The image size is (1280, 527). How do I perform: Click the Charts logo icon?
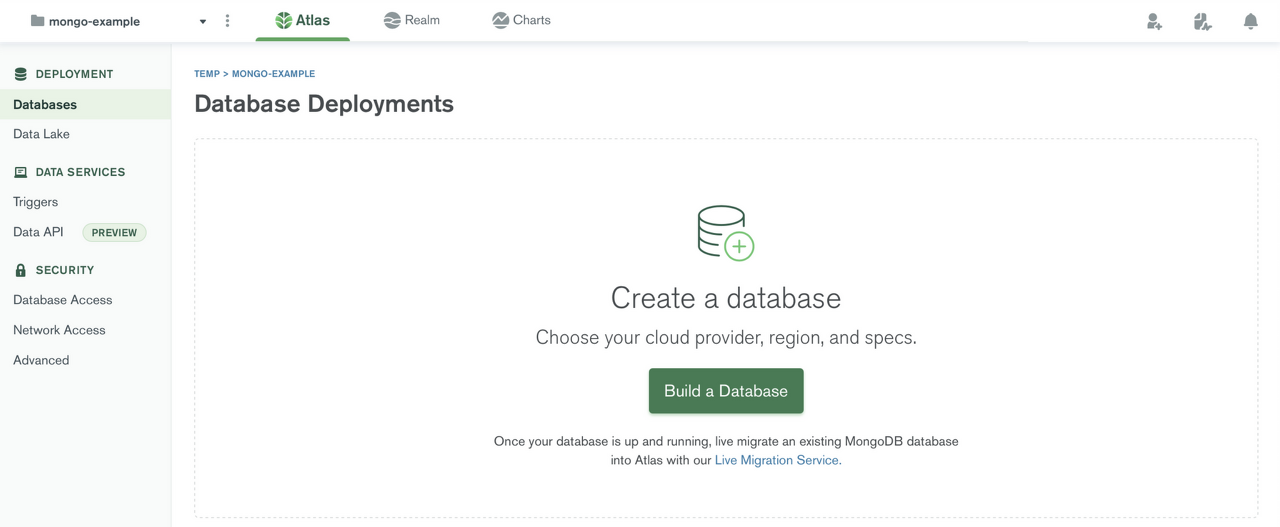click(x=500, y=20)
